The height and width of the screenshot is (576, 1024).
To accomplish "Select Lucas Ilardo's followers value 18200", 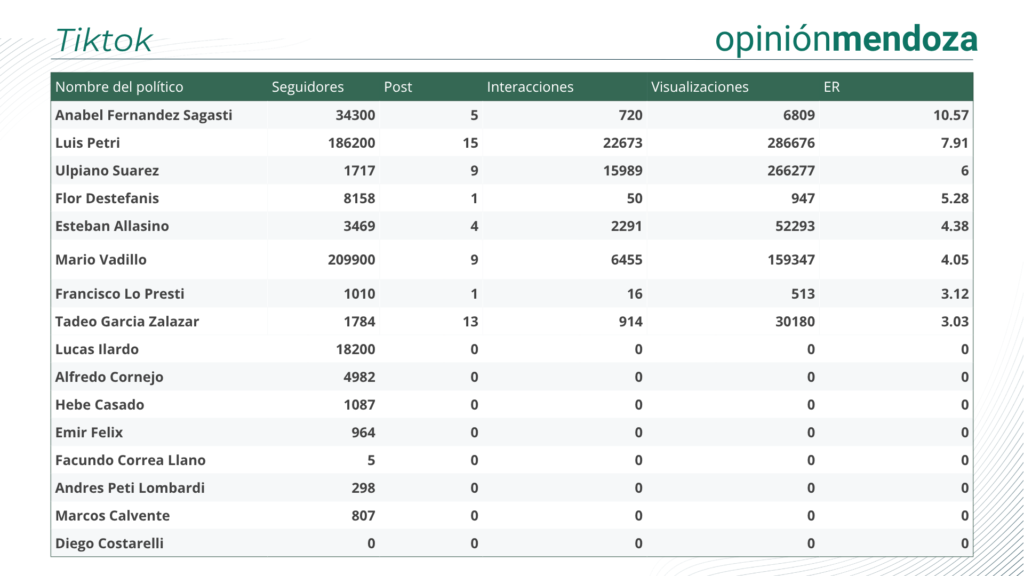I will click(353, 350).
